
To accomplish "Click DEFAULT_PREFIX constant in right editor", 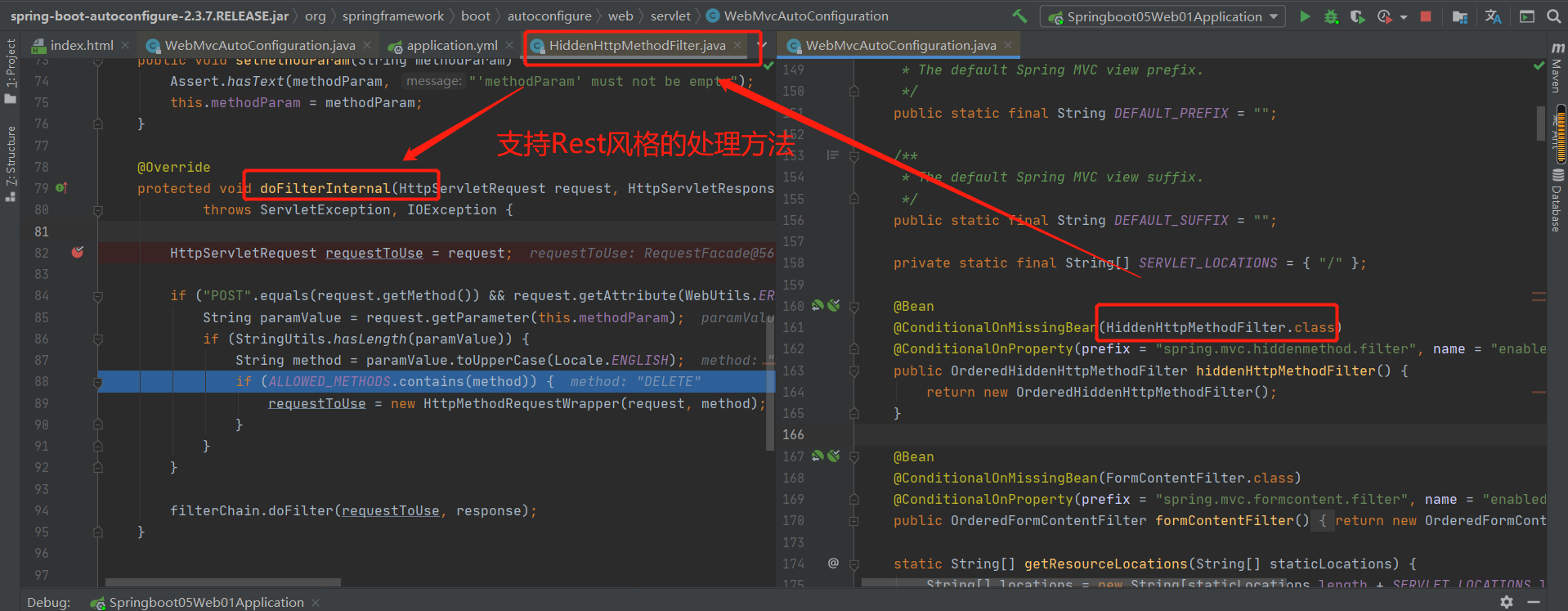I will (x=1171, y=113).
